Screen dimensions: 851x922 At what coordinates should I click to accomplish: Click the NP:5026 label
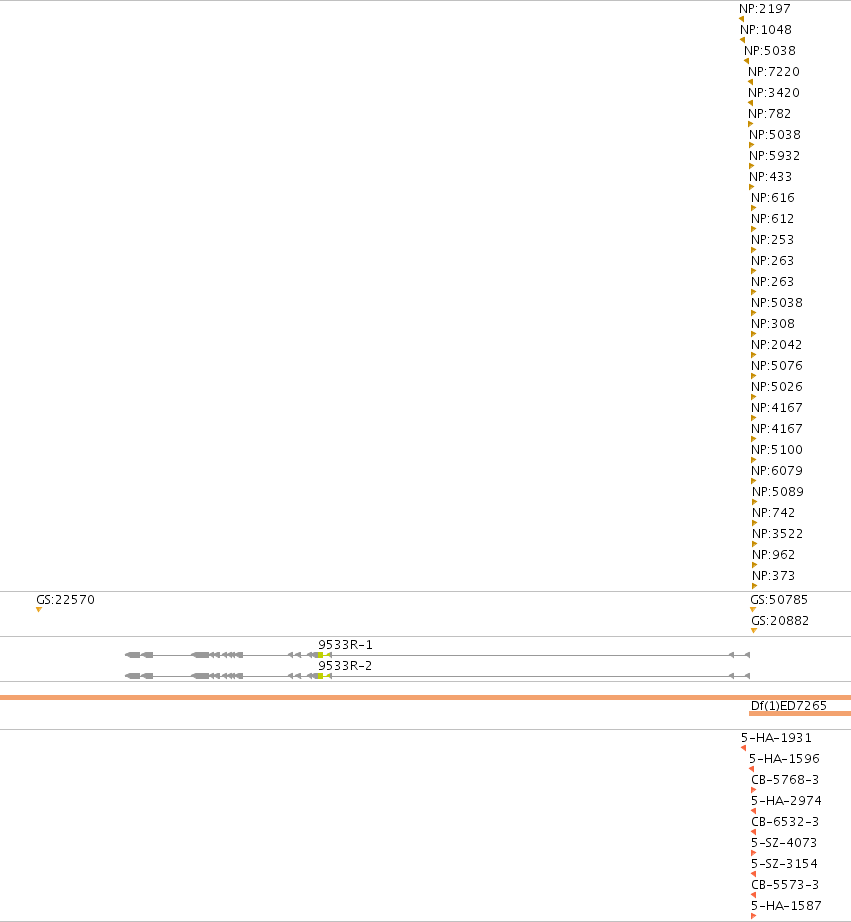click(x=777, y=387)
